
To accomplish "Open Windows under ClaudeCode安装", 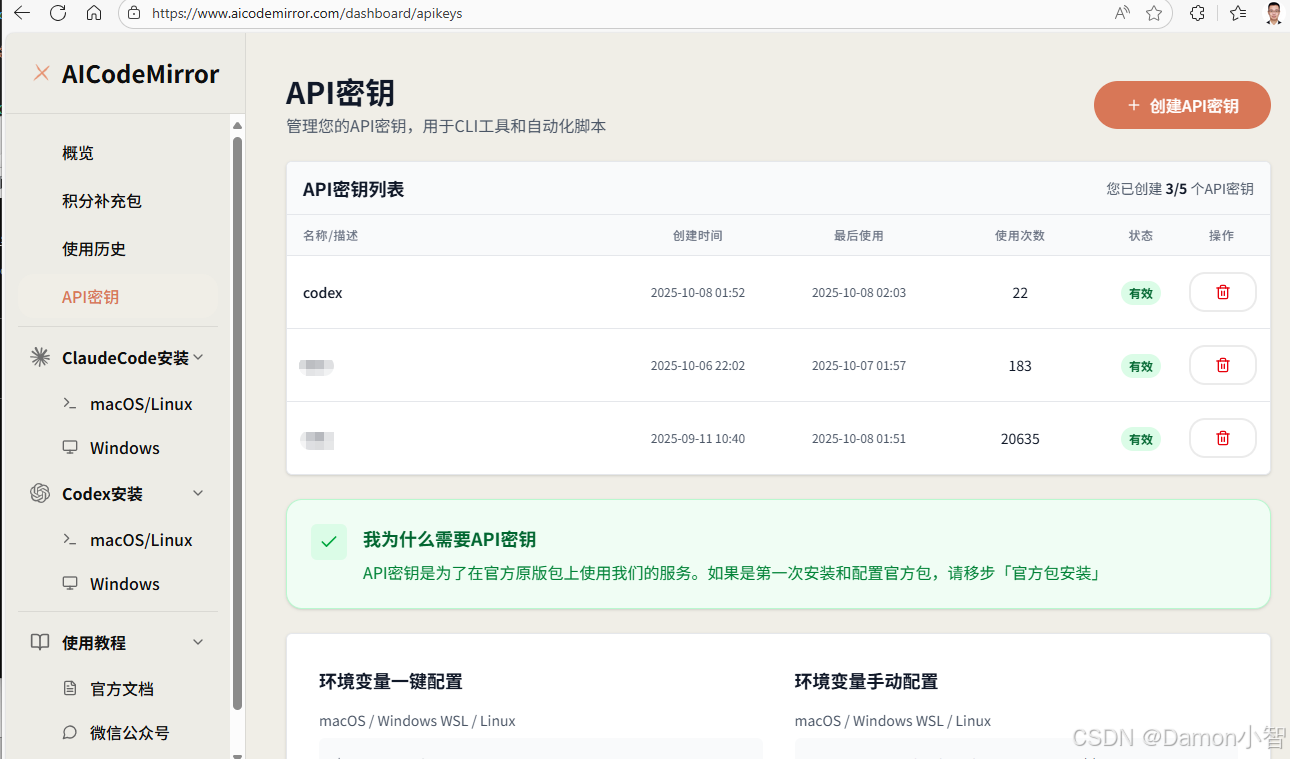I will tap(125, 448).
